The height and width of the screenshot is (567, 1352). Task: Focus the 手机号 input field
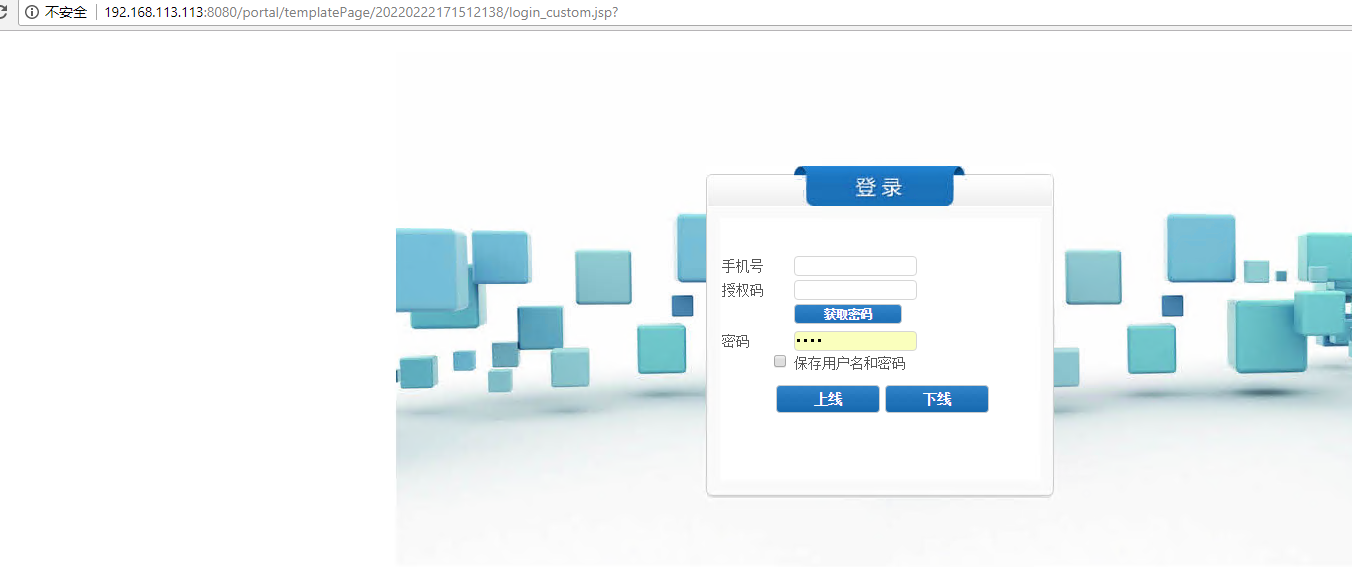pyautogui.click(x=855, y=266)
